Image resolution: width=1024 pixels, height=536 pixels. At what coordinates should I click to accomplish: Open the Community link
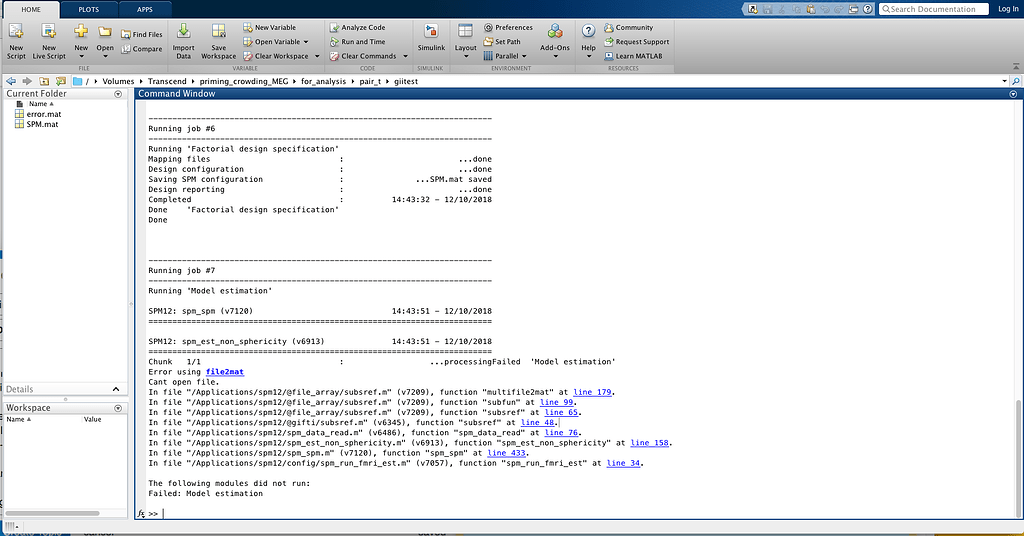pos(628,27)
